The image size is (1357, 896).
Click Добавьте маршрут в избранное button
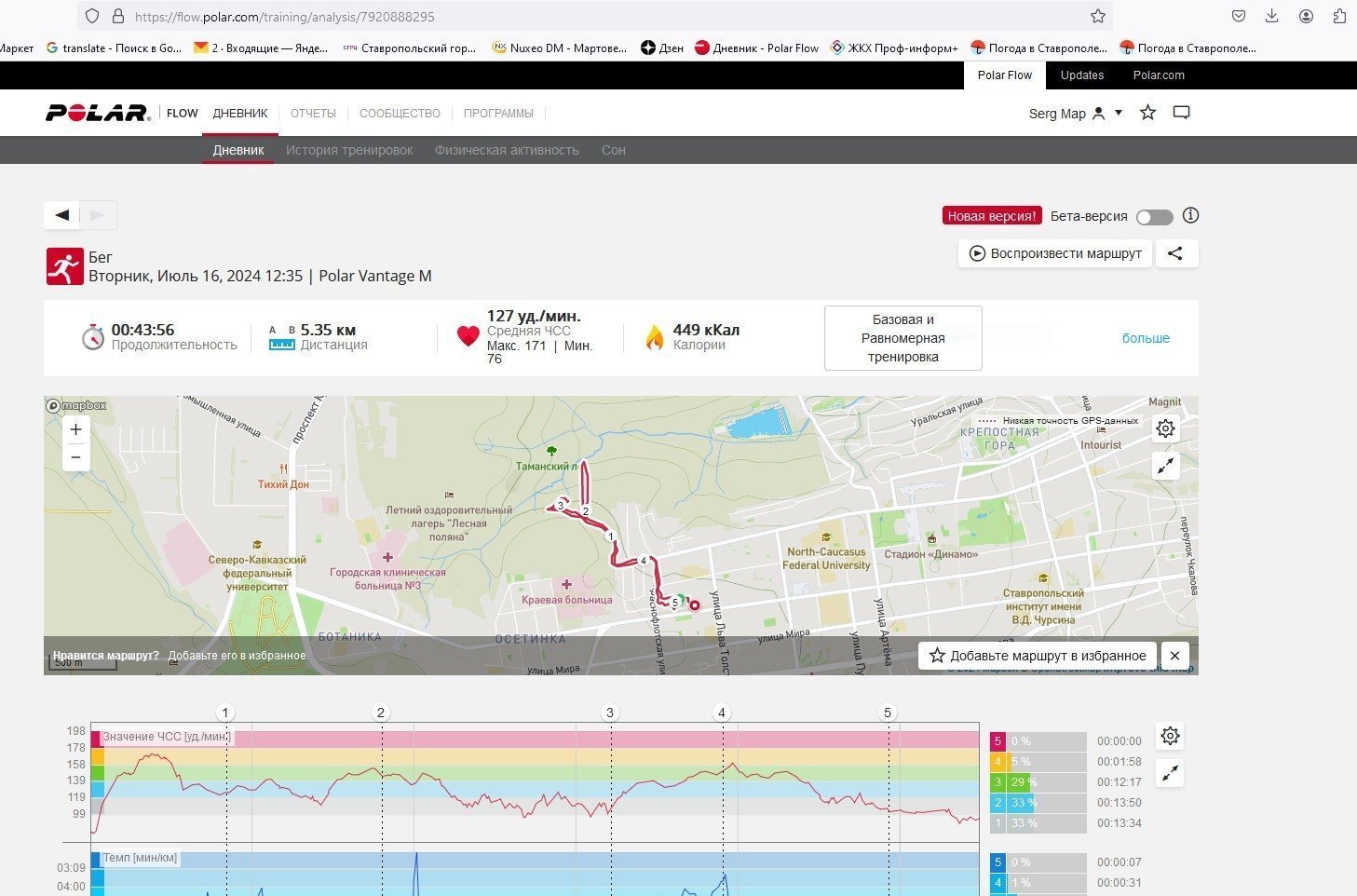[1038, 656]
